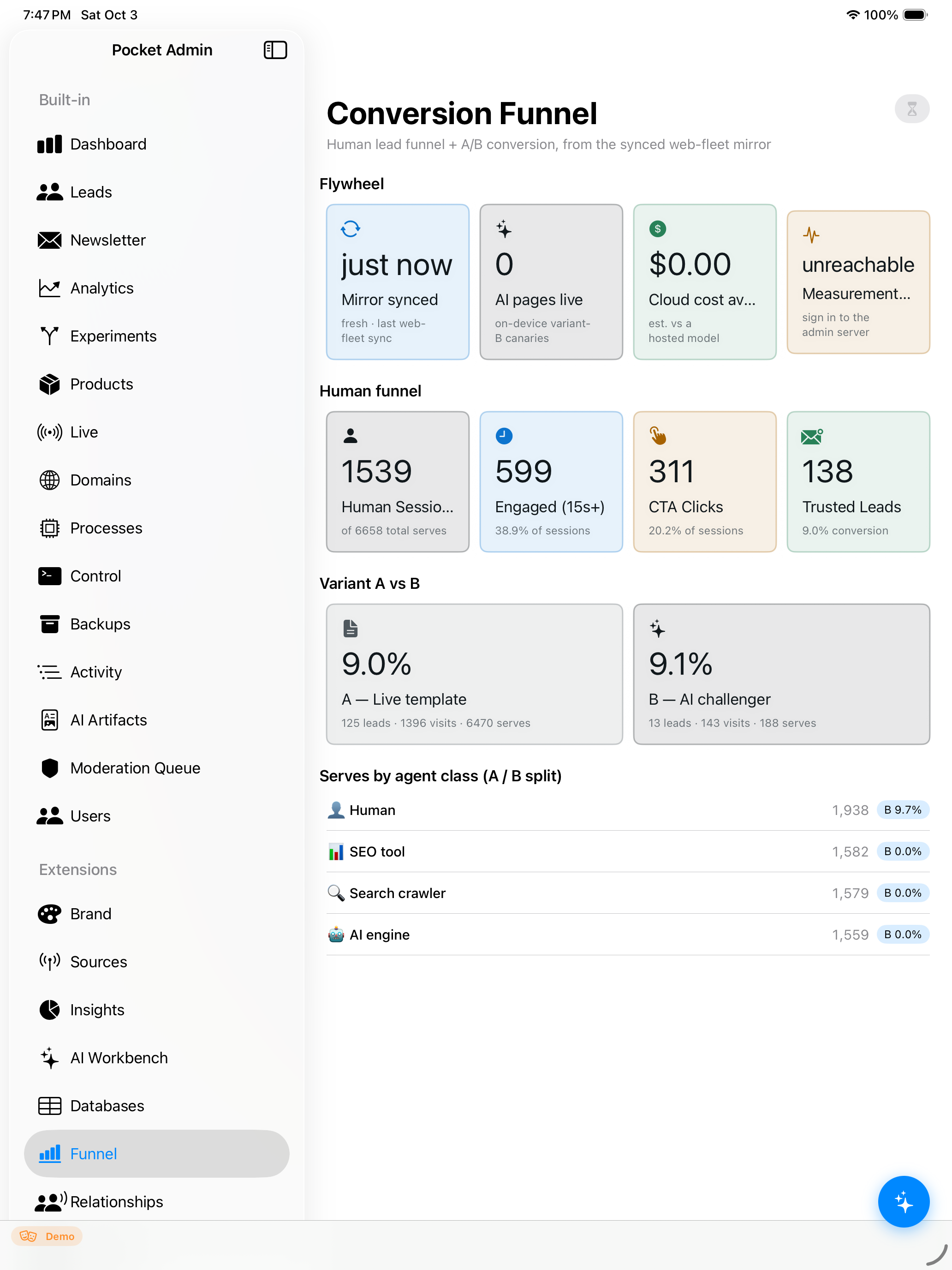The height and width of the screenshot is (1270, 952).
Task: Select the B — AI challenger card
Action: point(781,674)
